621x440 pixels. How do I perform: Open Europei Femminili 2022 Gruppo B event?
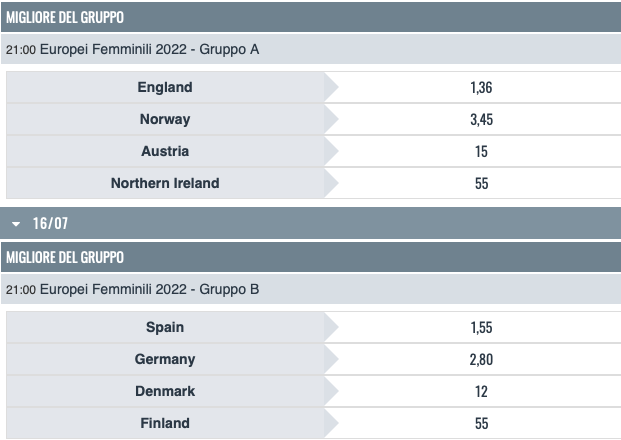coord(132,289)
